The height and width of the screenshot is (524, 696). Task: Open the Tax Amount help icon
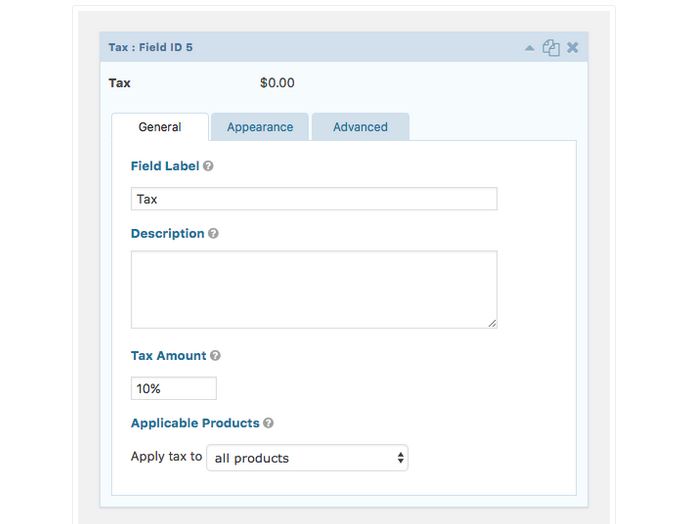tap(215, 355)
